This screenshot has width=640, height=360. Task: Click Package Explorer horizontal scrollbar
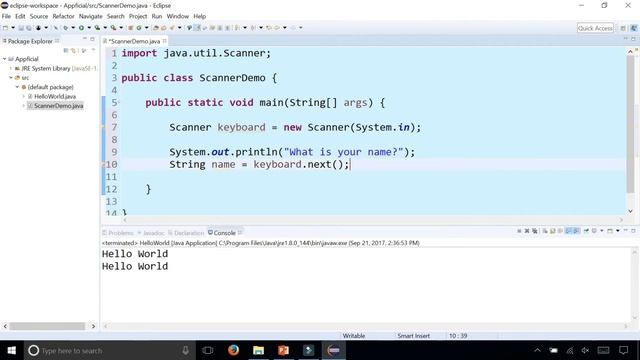click(47, 326)
